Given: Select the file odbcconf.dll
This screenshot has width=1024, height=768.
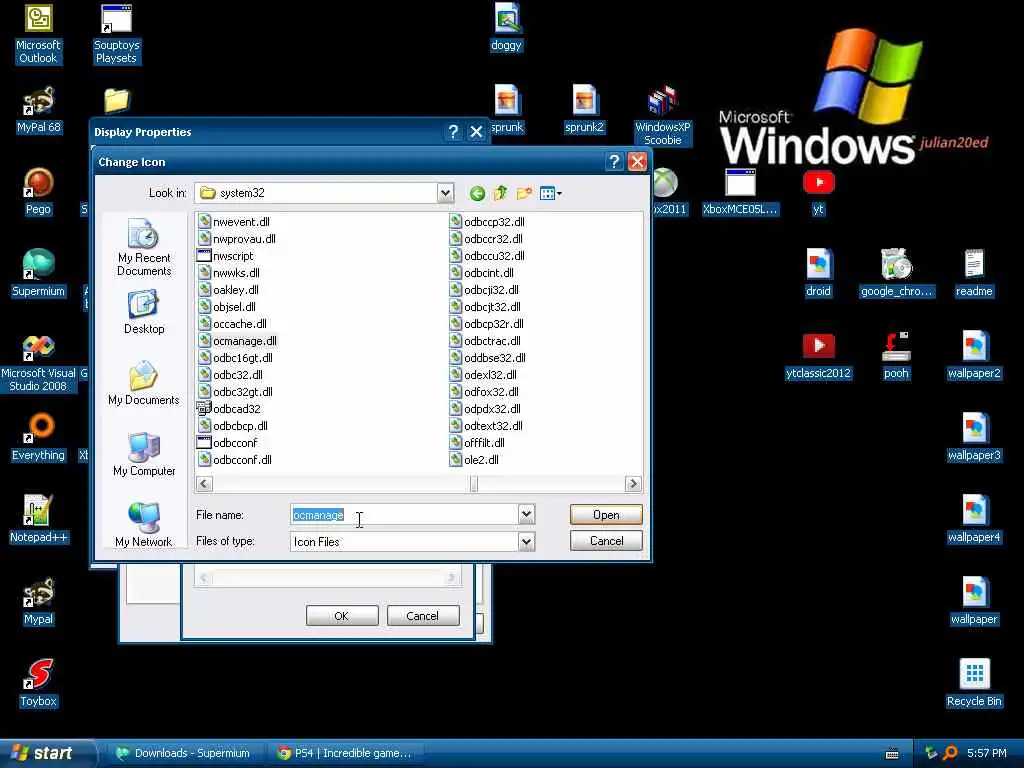Looking at the screenshot, I should (x=235, y=460).
